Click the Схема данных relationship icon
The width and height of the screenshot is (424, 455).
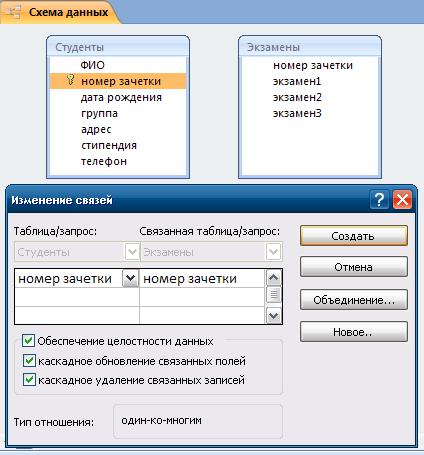(x=13, y=13)
